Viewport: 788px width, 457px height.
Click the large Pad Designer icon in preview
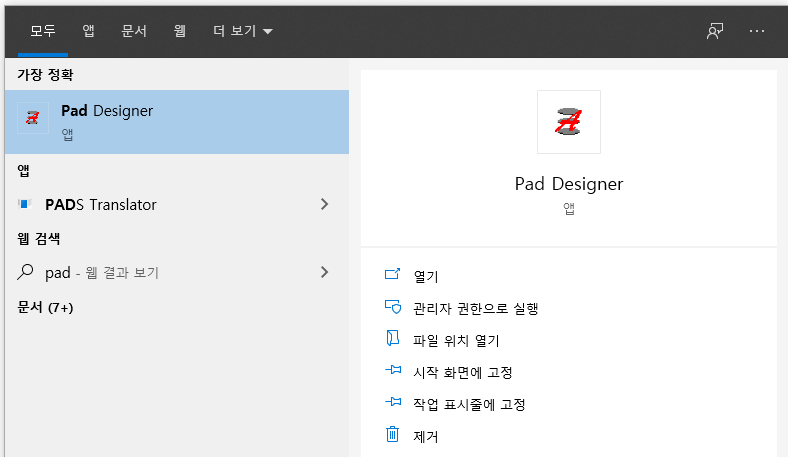point(569,122)
